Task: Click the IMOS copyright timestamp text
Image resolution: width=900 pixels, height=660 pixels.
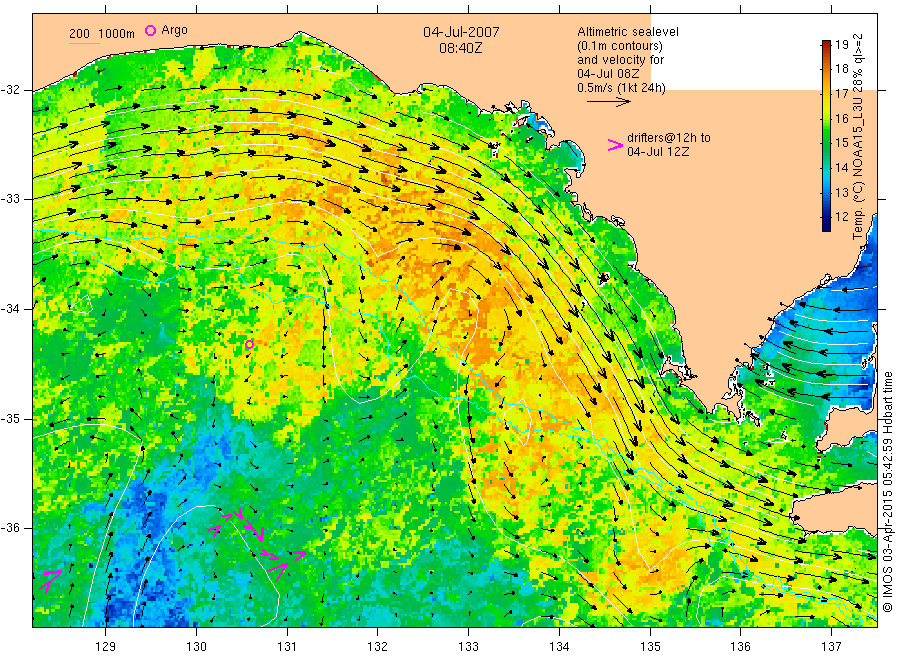Action: (x=887, y=491)
